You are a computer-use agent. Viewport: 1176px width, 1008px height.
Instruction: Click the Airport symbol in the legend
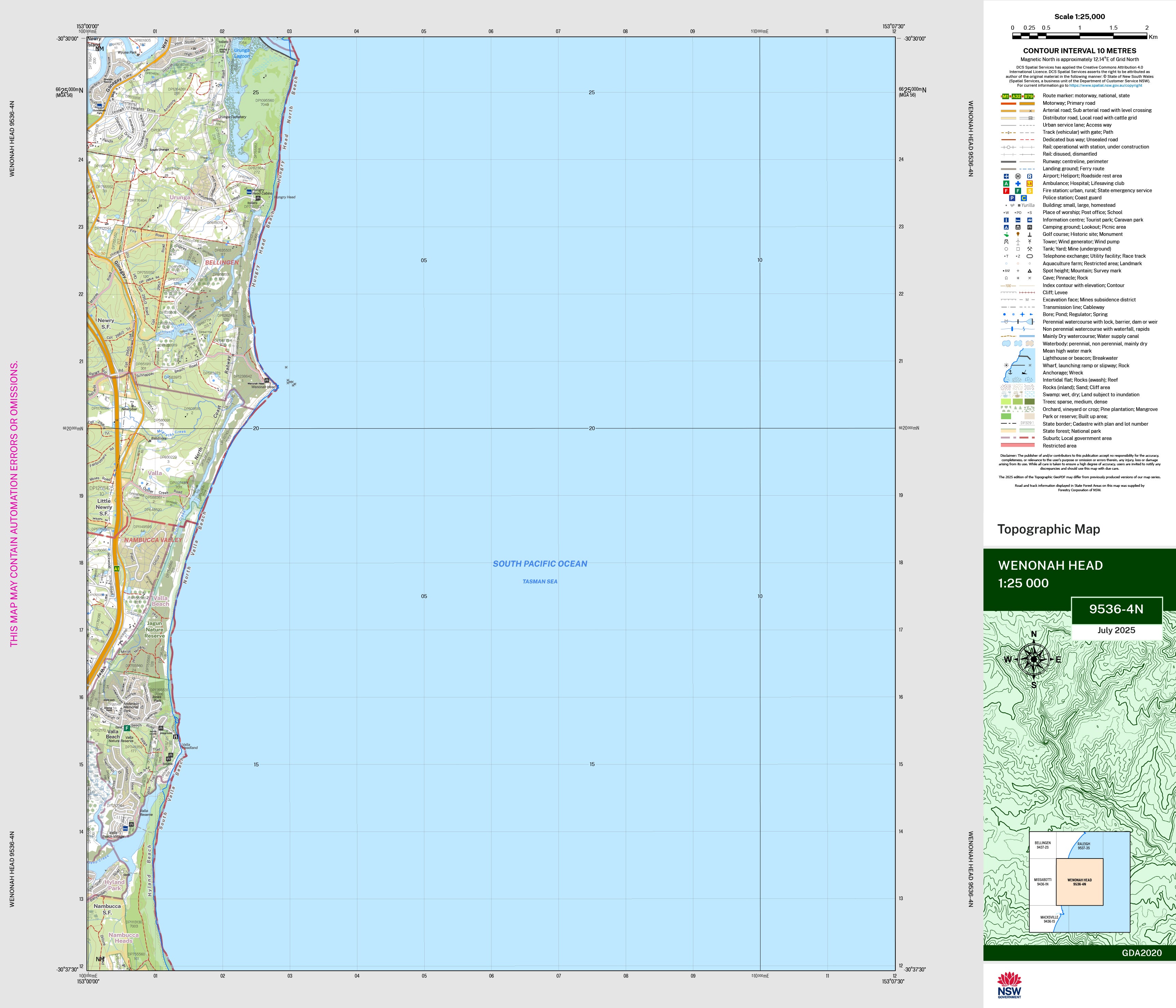(x=1006, y=176)
